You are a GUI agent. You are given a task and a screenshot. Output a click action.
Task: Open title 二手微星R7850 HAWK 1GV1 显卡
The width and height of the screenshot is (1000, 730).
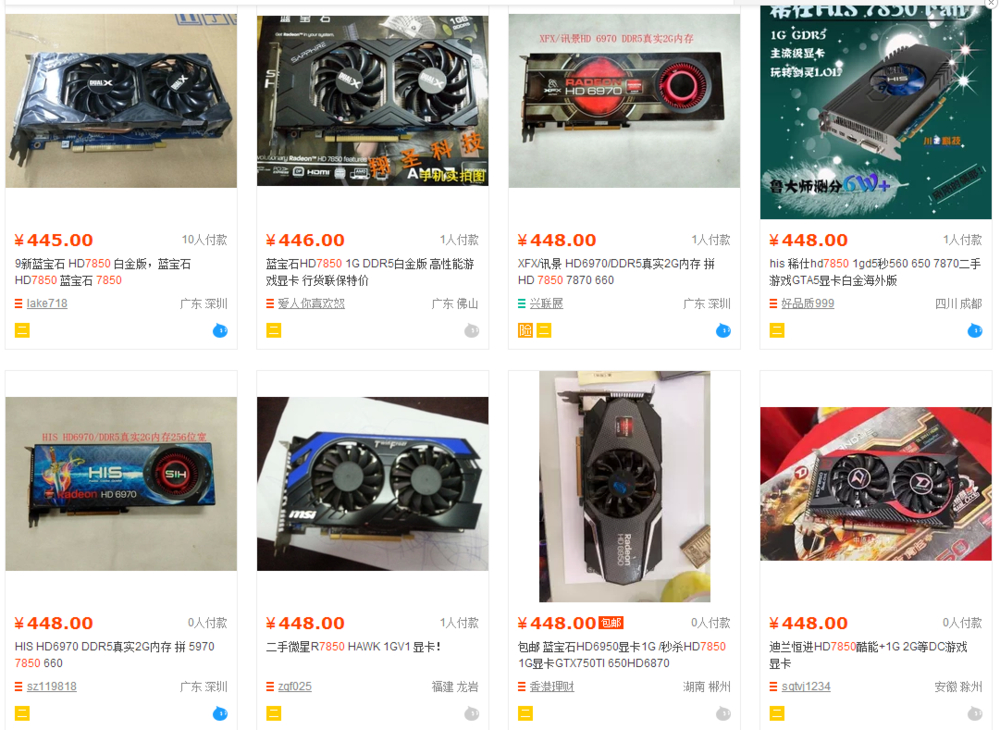pyautogui.click(x=353, y=646)
